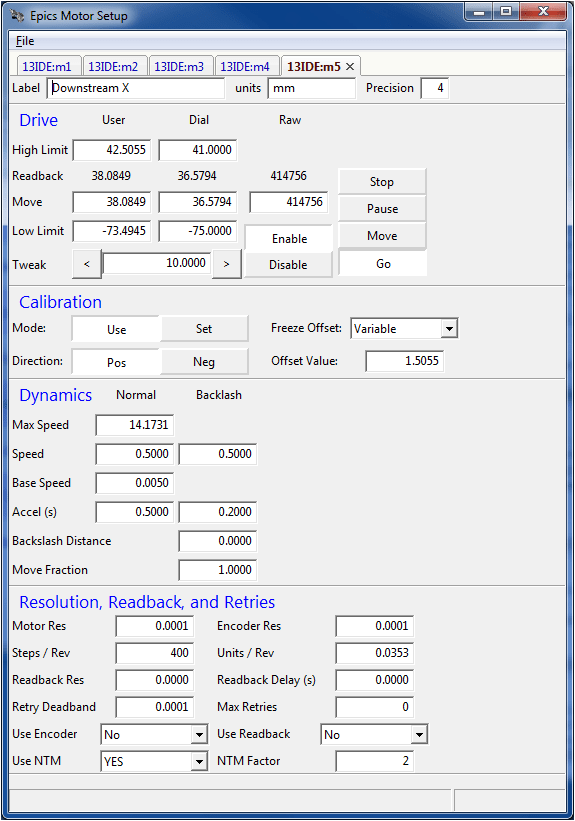Click the Enable motor button
The width and height of the screenshot is (575, 821).
pyautogui.click(x=289, y=239)
